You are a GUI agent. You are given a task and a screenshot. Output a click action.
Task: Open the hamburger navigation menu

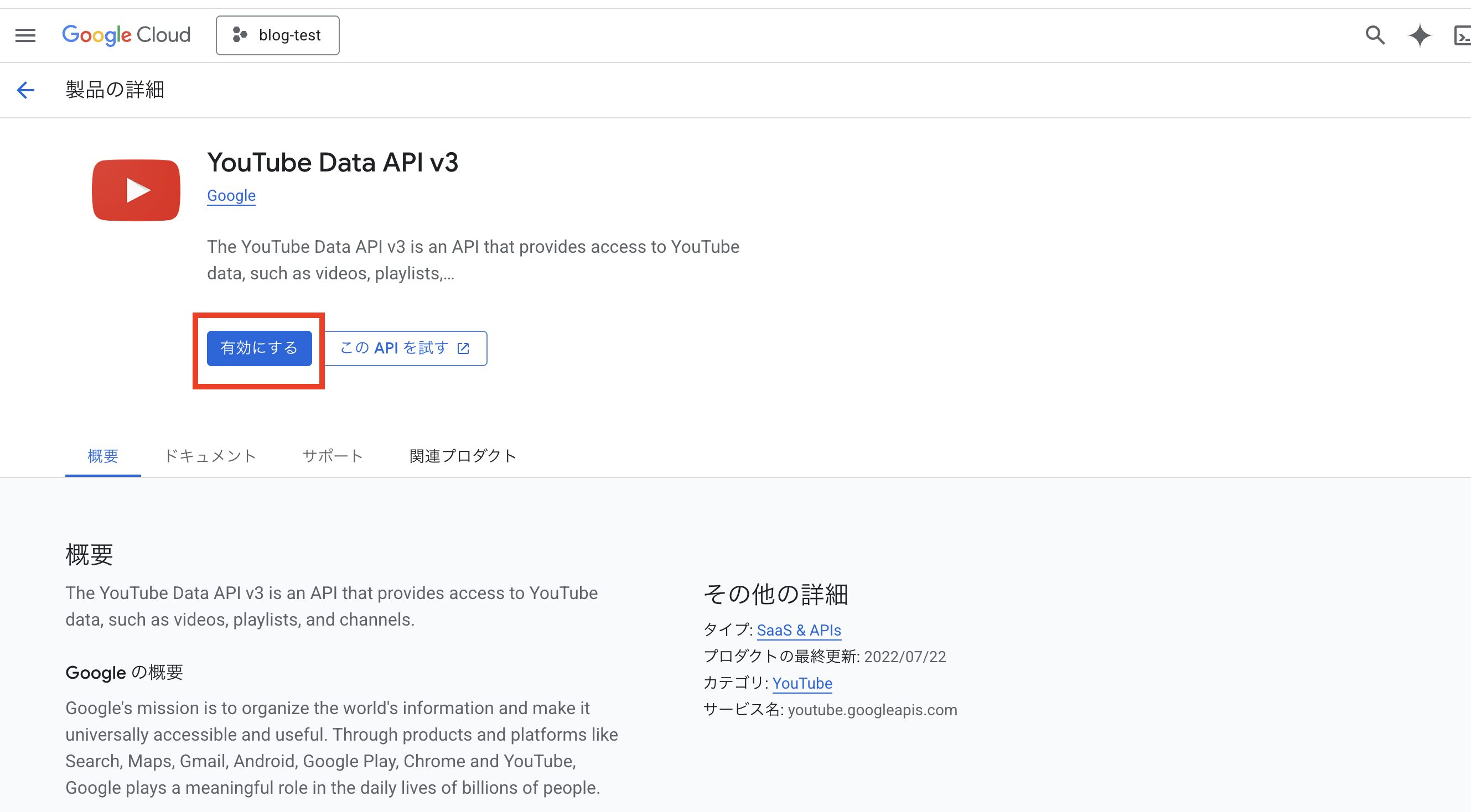pos(25,35)
